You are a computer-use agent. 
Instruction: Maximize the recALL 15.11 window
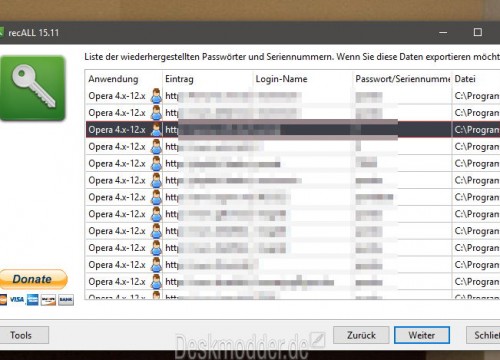pyautogui.click(x=478, y=32)
